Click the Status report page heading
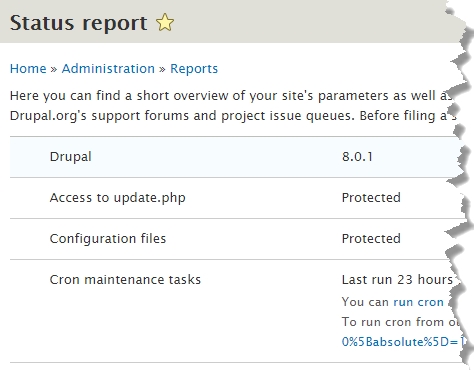The image size is (474, 371). click(78, 23)
